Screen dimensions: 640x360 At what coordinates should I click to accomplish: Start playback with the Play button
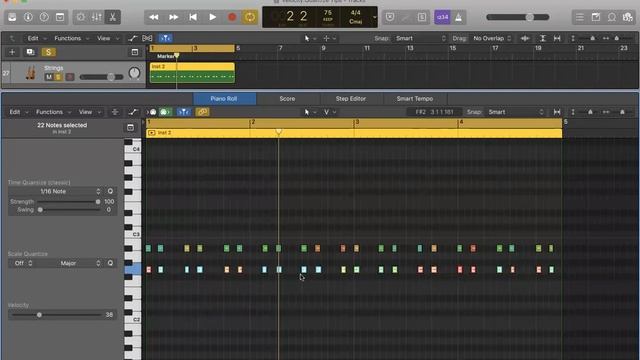click(x=213, y=17)
